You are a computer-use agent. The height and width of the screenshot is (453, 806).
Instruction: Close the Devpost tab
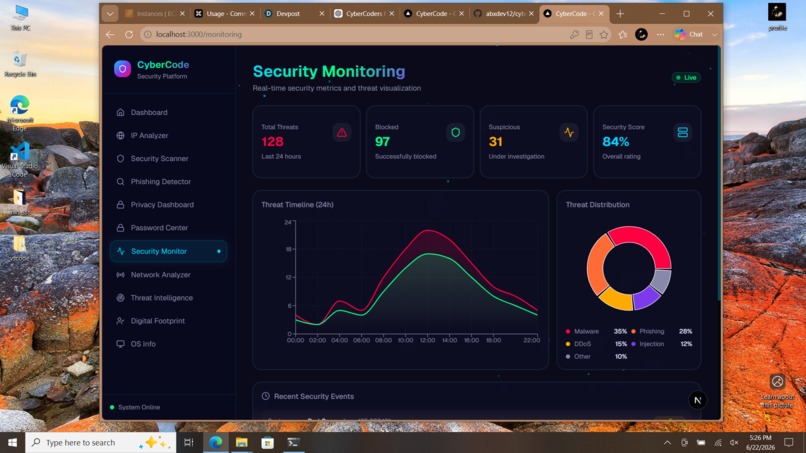click(322, 14)
